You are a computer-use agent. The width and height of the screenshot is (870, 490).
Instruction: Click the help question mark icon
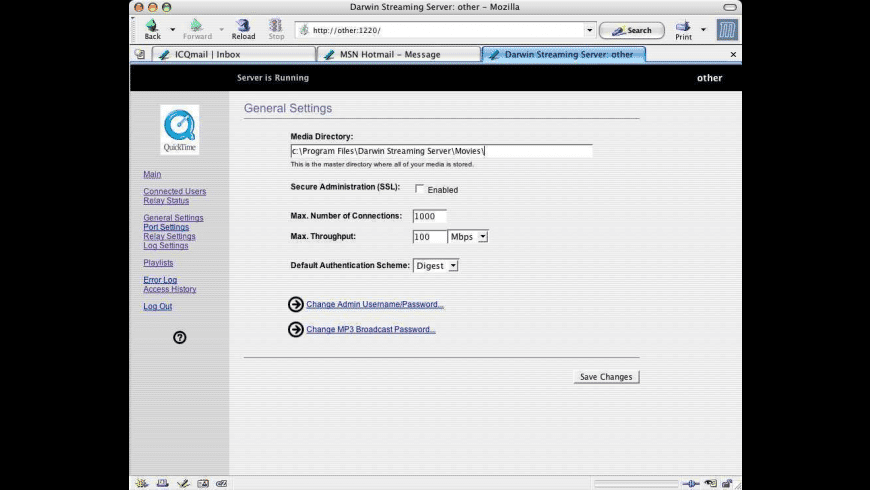click(x=179, y=337)
